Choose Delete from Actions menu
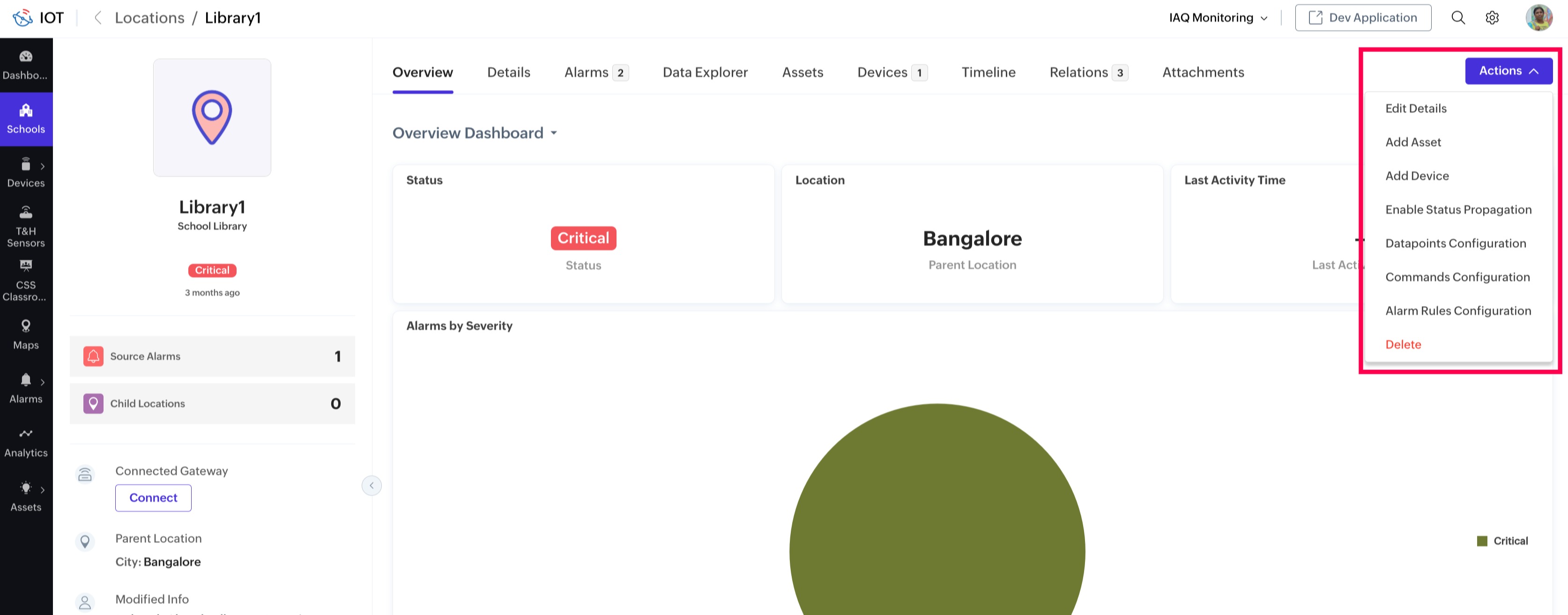This screenshot has width=1568, height=615. 1403,344
